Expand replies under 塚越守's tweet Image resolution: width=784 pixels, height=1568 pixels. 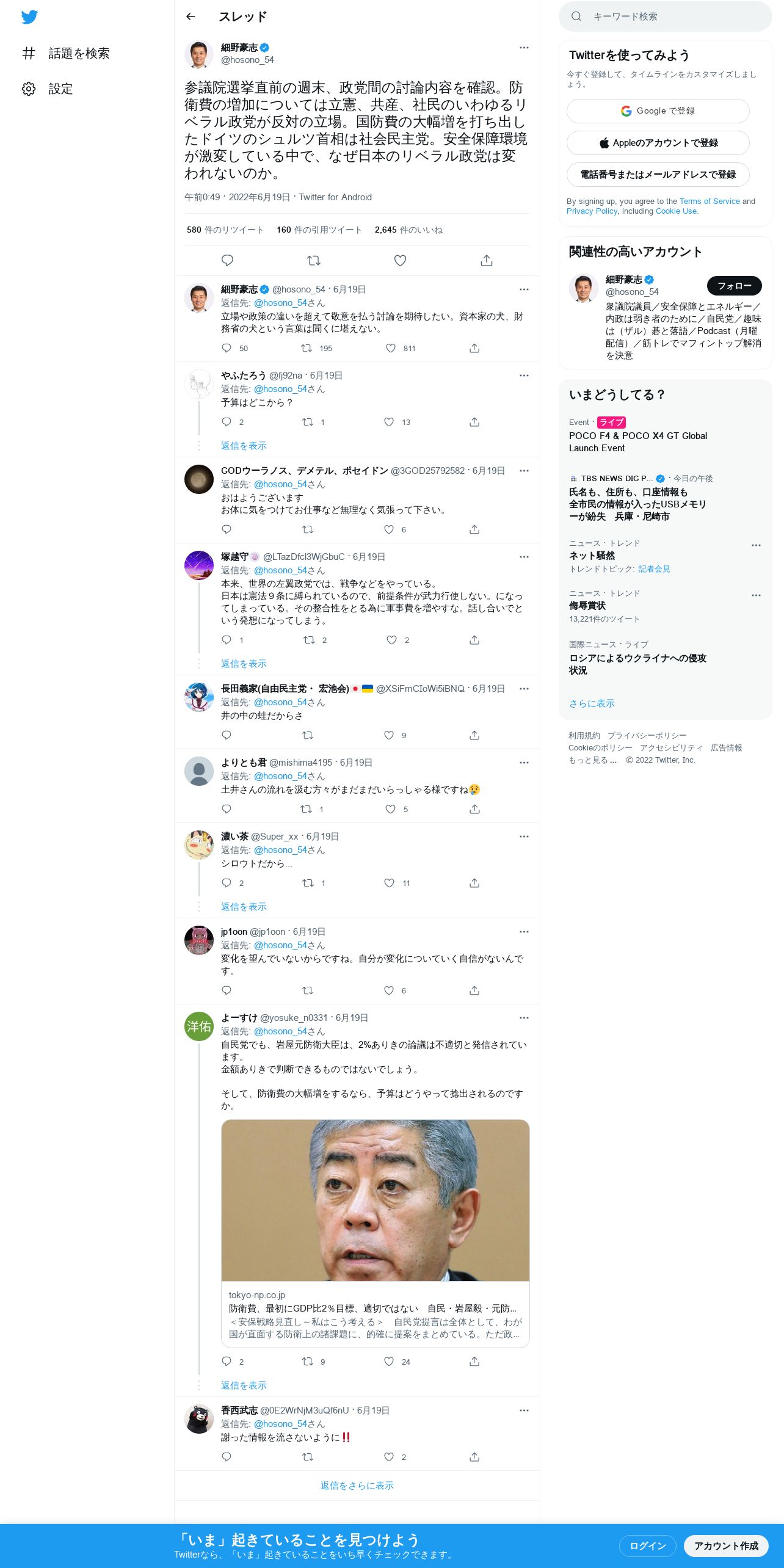244,664
